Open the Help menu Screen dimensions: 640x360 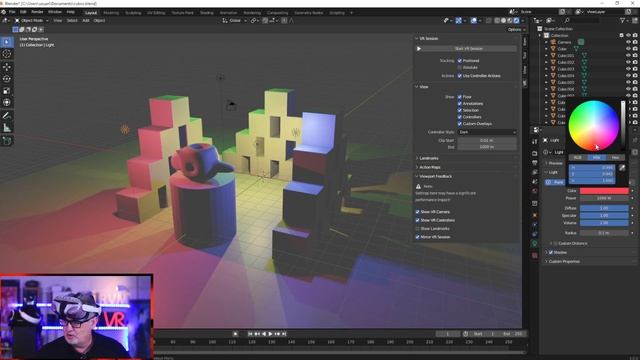(x=71, y=12)
